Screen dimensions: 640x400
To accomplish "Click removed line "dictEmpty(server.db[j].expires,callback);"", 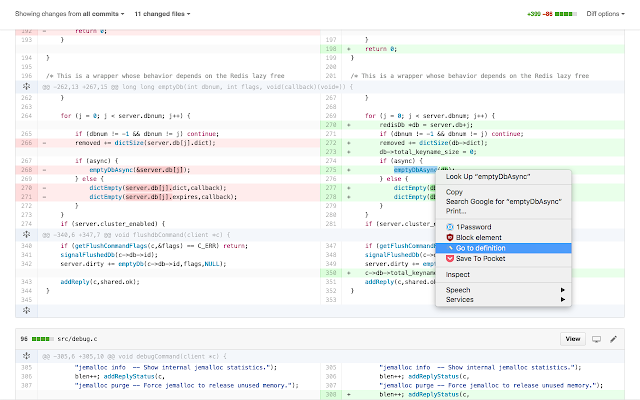I will pos(163,197).
